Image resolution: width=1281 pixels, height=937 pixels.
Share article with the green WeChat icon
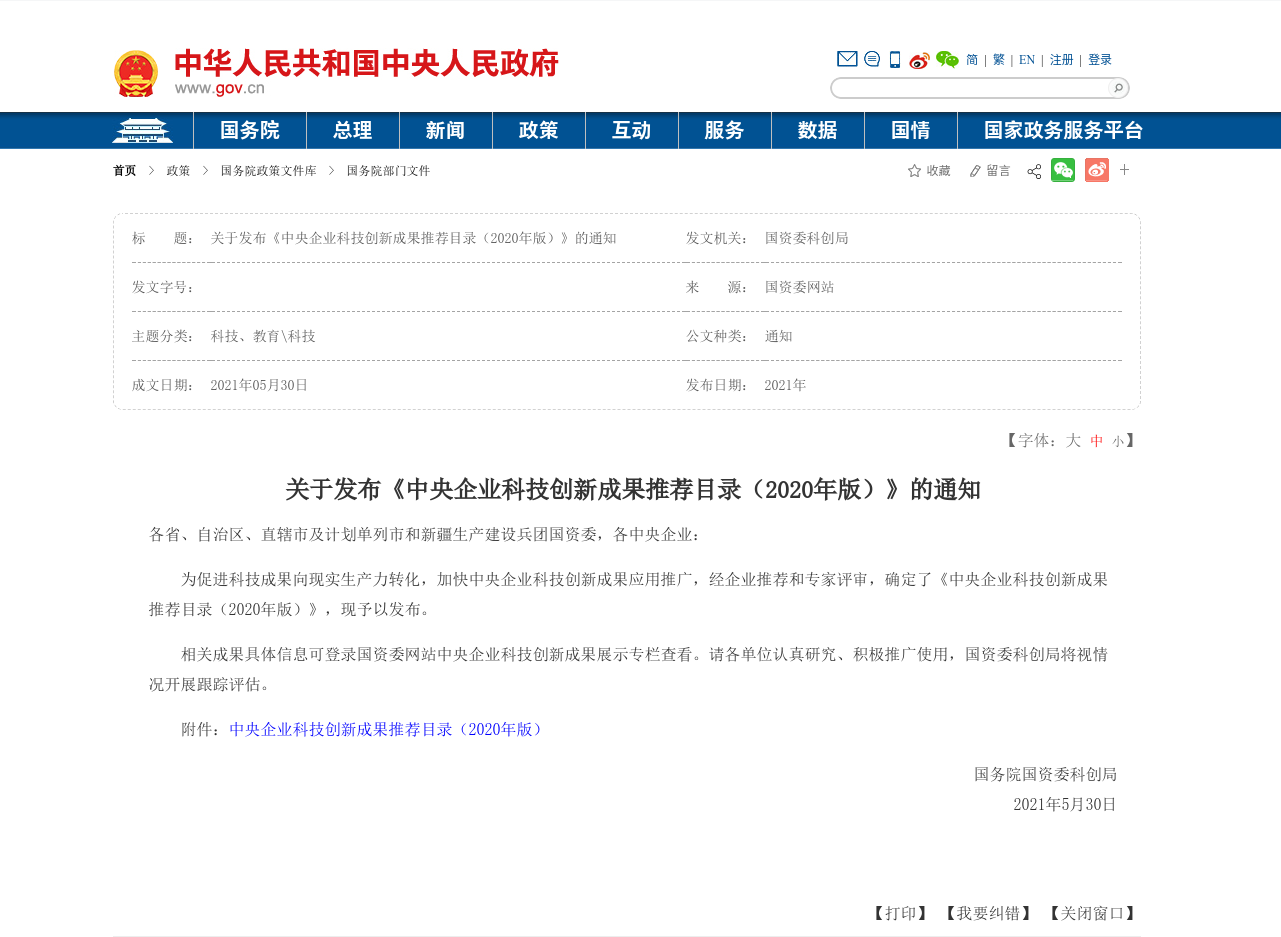(1063, 170)
